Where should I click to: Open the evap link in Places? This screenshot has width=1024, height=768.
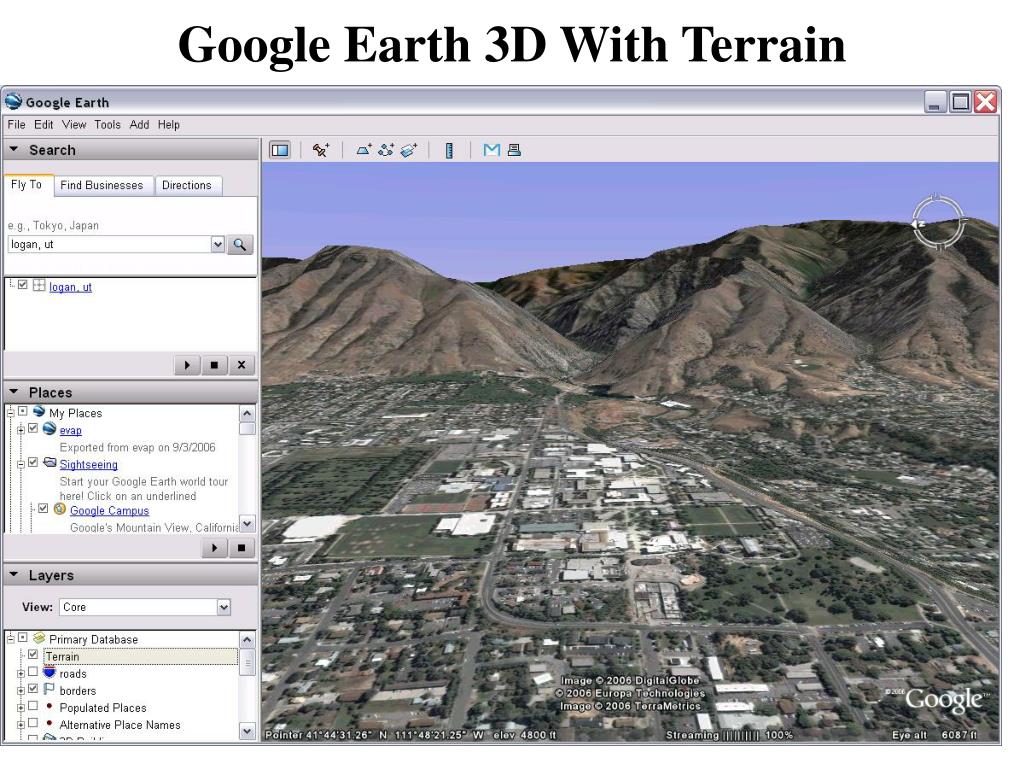[x=71, y=430]
